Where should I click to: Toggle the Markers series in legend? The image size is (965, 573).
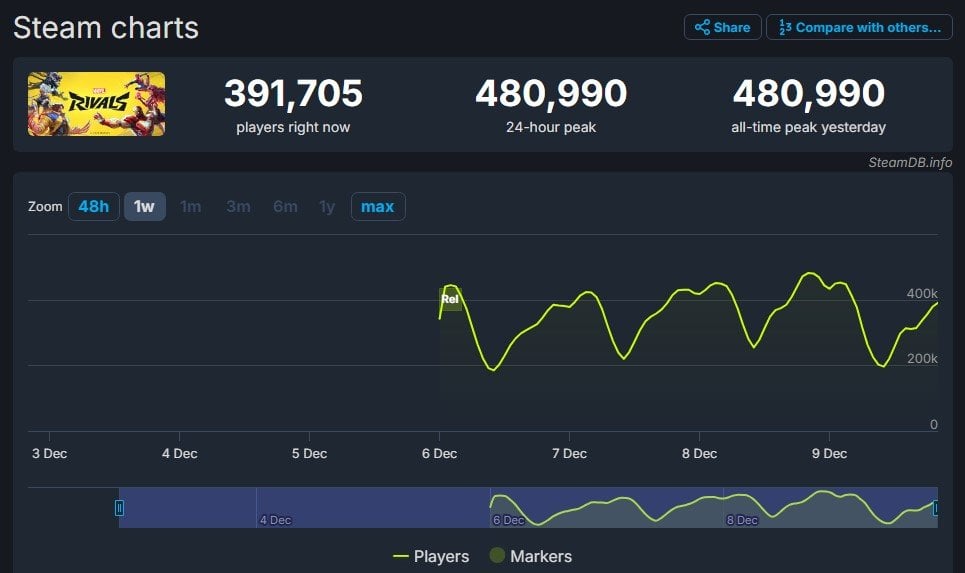point(531,556)
